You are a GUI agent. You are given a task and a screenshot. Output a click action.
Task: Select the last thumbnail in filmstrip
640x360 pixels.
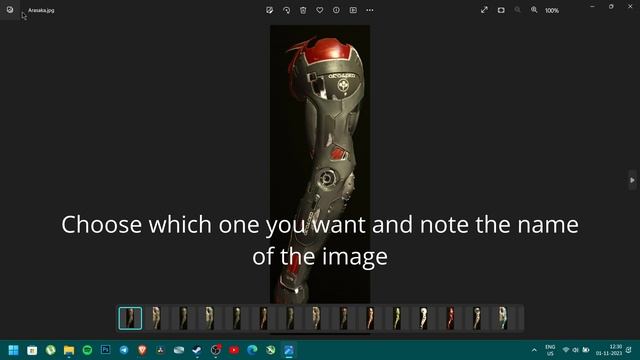point(503,318)
